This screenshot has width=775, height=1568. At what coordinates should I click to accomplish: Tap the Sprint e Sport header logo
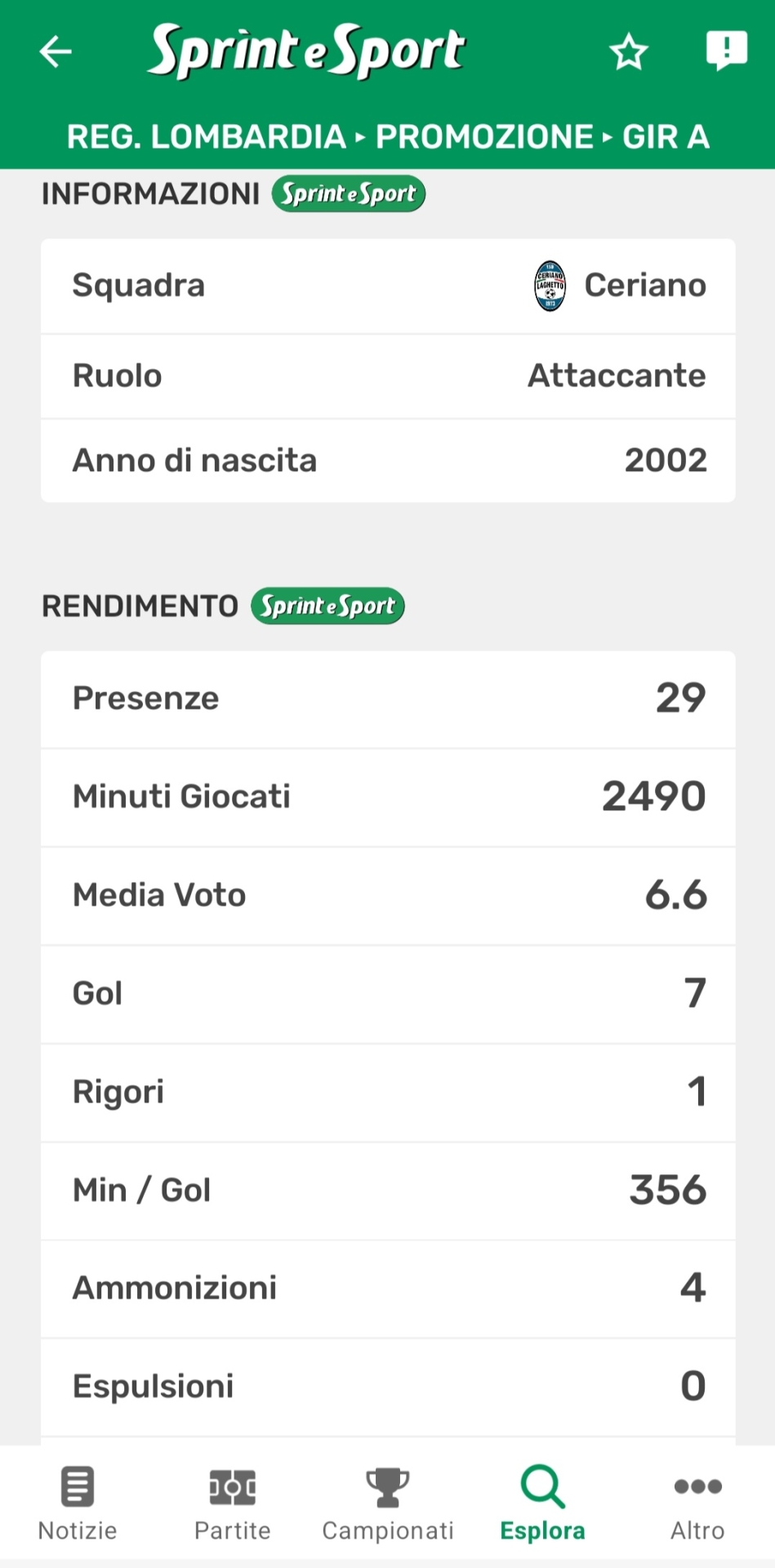(307, 51)
